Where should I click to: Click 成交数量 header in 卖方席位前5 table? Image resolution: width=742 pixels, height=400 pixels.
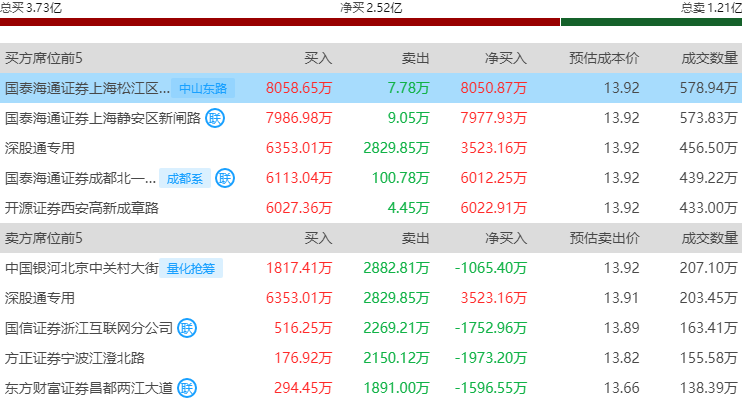(x=709, y=238)
